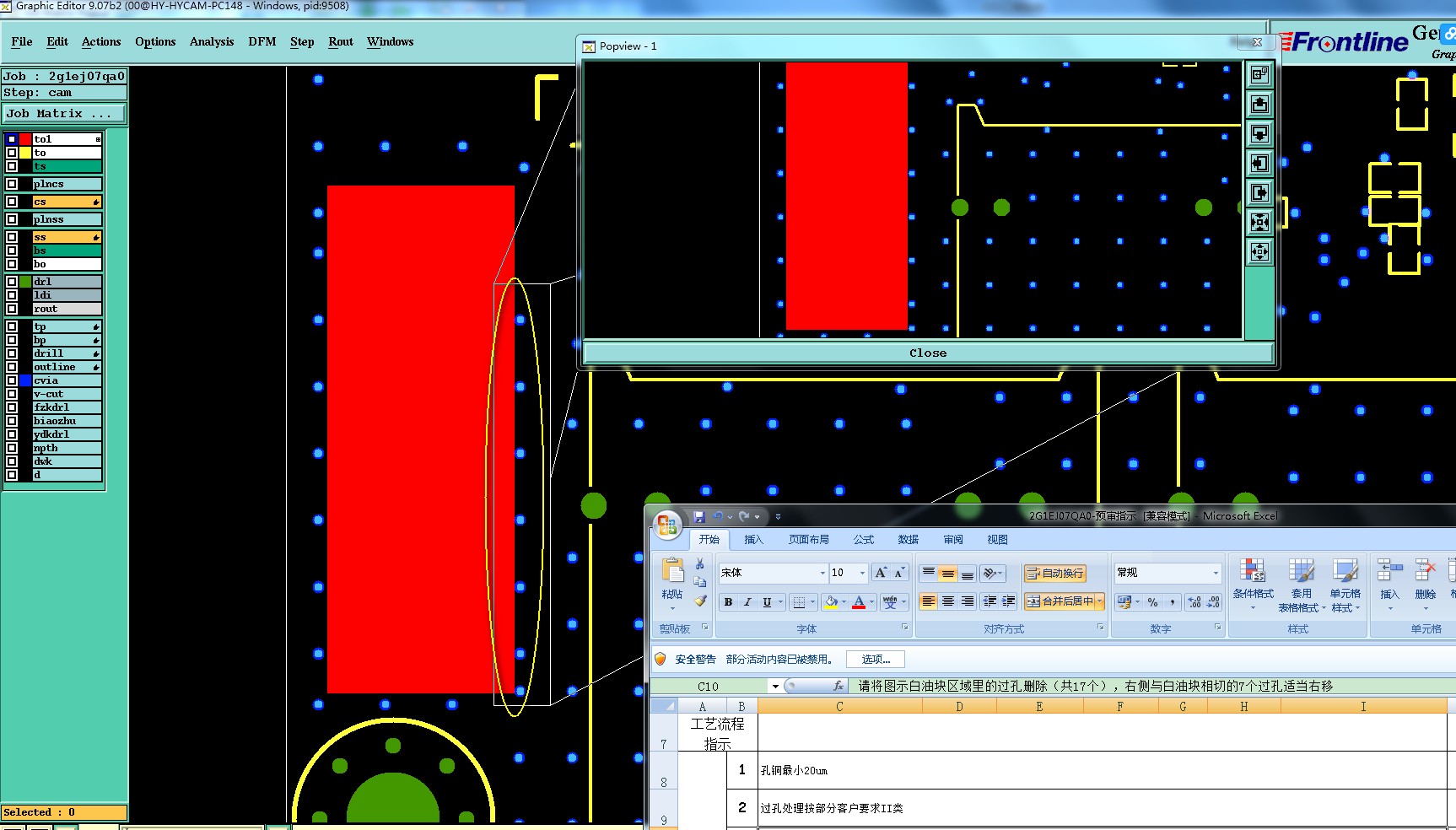Viewport: 1456px width, 830px height.
Task: Toggle Underline formatting in Excel
Action: 767,601
